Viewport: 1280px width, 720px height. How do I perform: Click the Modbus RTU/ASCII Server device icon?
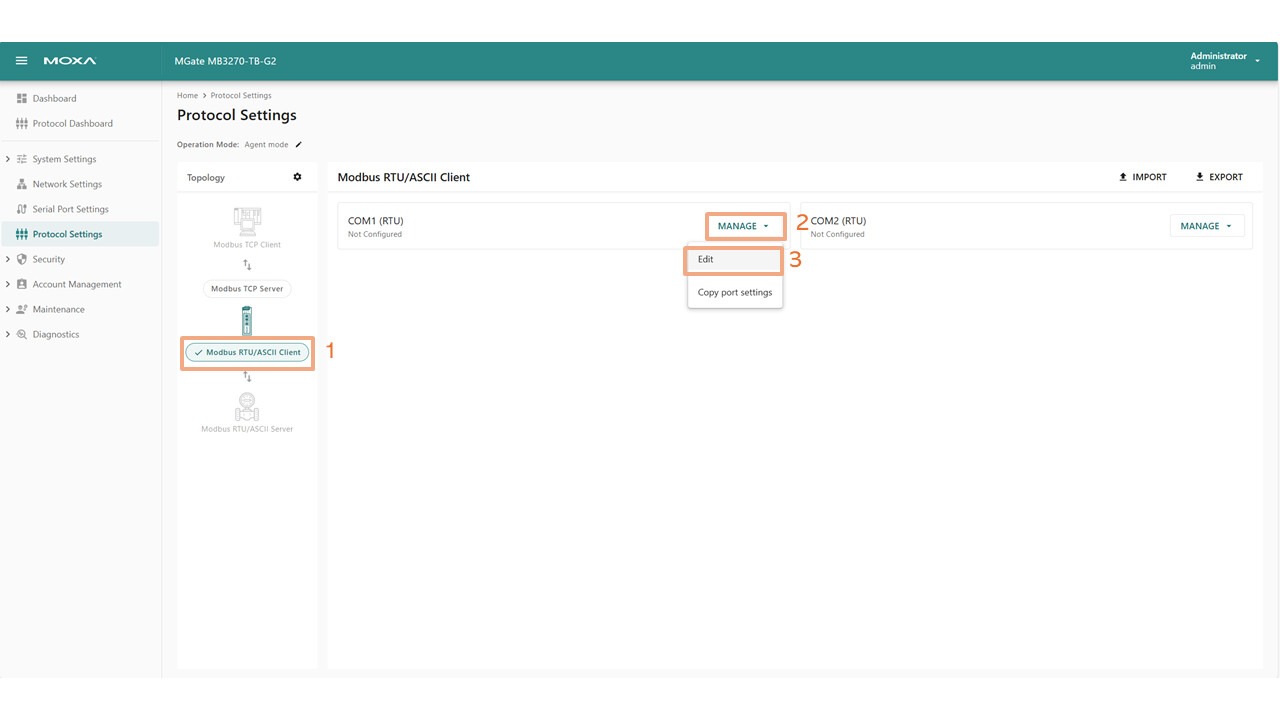click(x=247, y=407)
